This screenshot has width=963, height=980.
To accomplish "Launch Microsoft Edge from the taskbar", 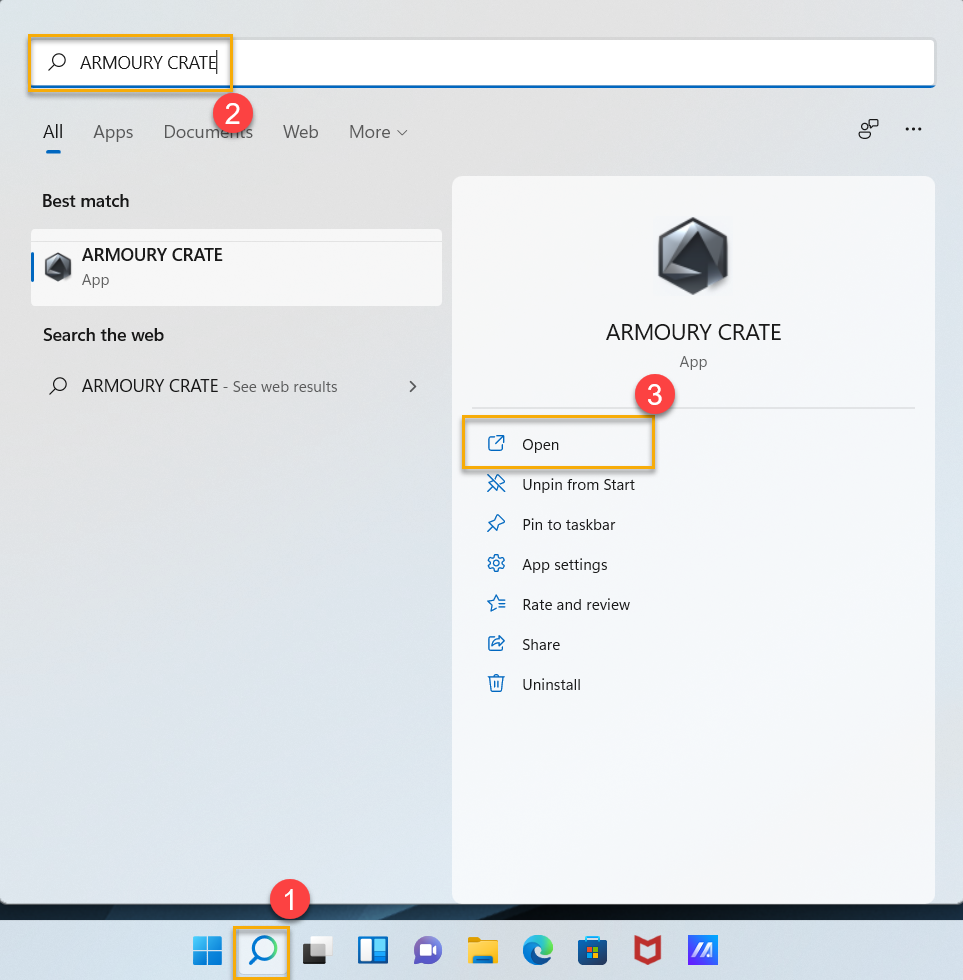I will (537, 950).
